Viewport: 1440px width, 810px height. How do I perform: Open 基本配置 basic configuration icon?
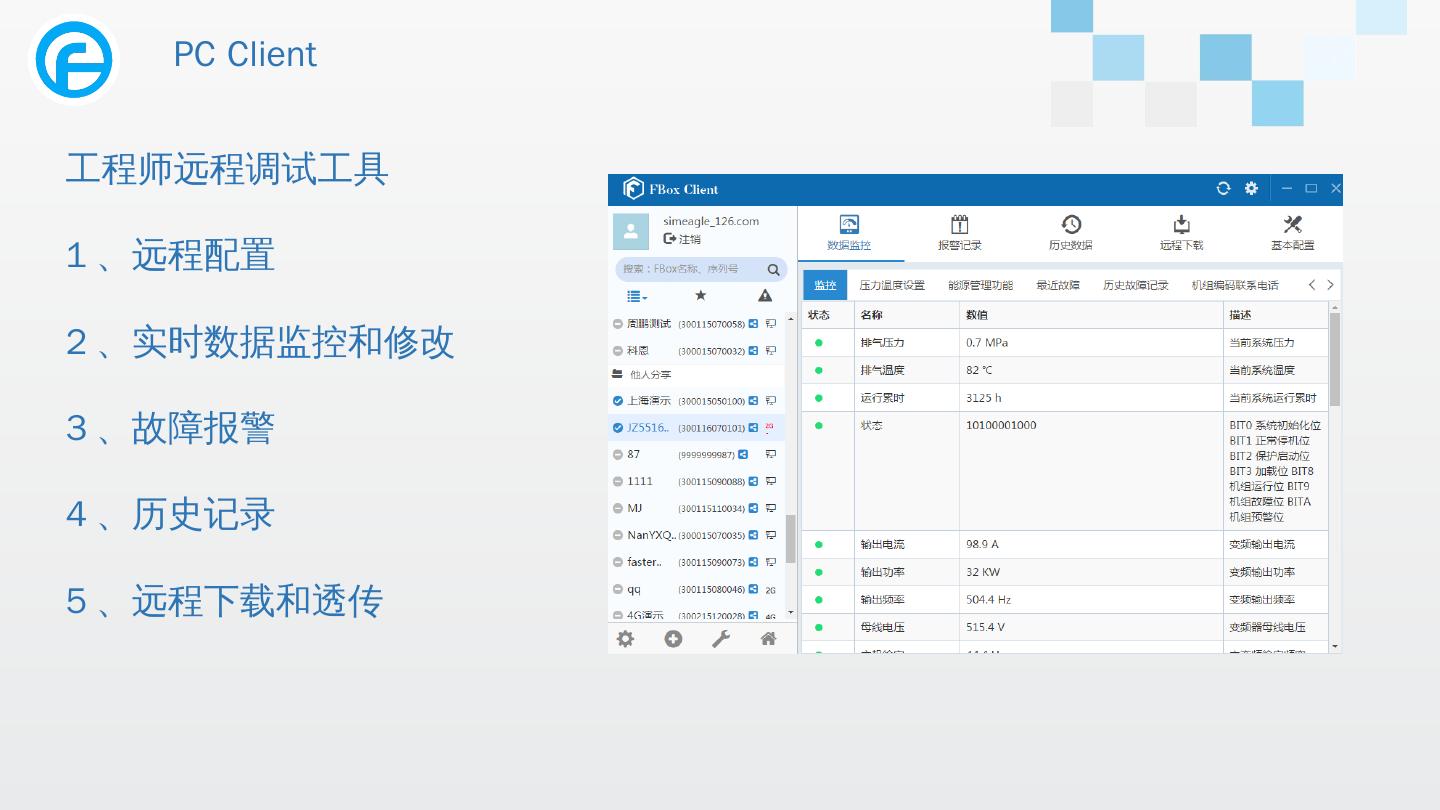coord(1292,225)
